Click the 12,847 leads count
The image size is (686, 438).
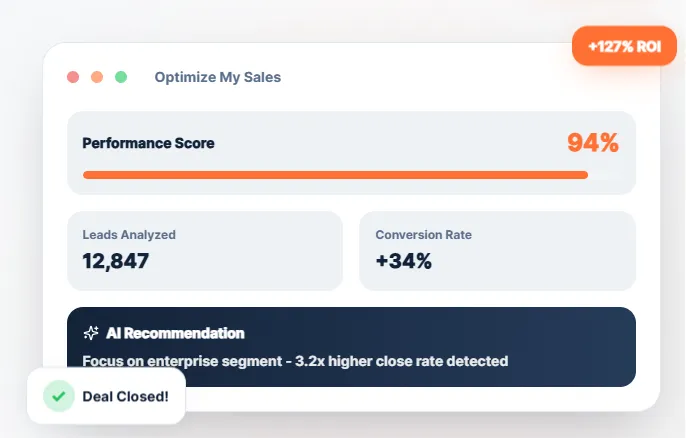click(116, 262)
